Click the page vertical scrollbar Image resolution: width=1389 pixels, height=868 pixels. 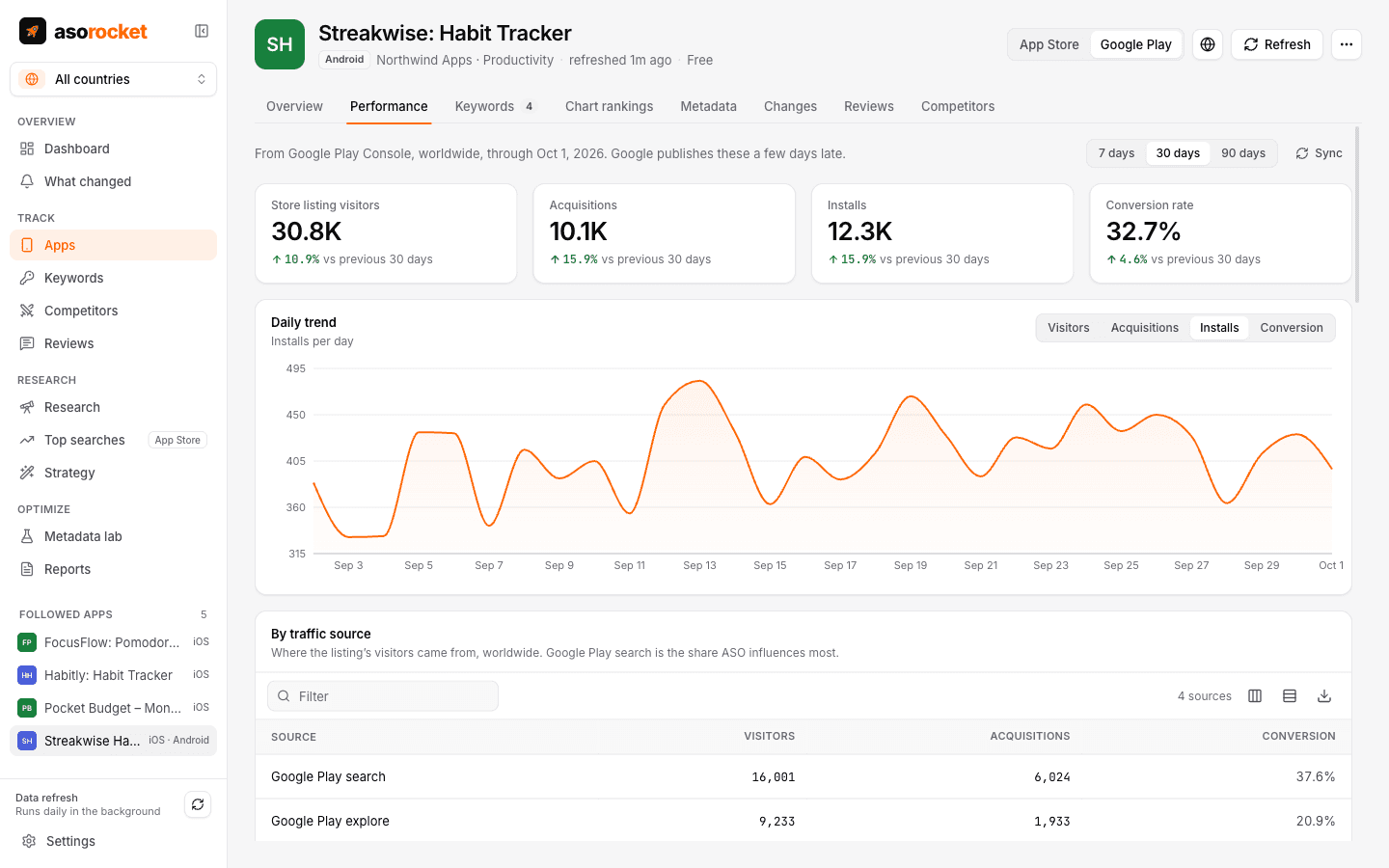point(1358,214)
